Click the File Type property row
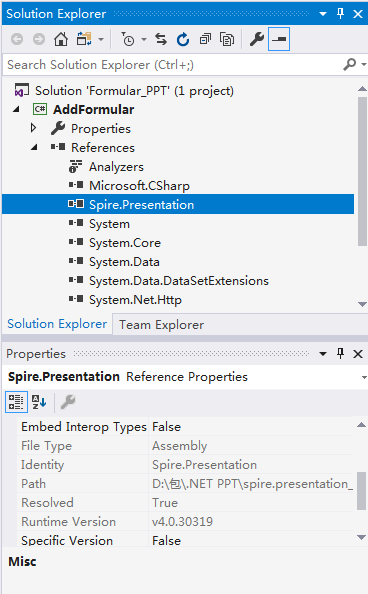 (186, 446)
